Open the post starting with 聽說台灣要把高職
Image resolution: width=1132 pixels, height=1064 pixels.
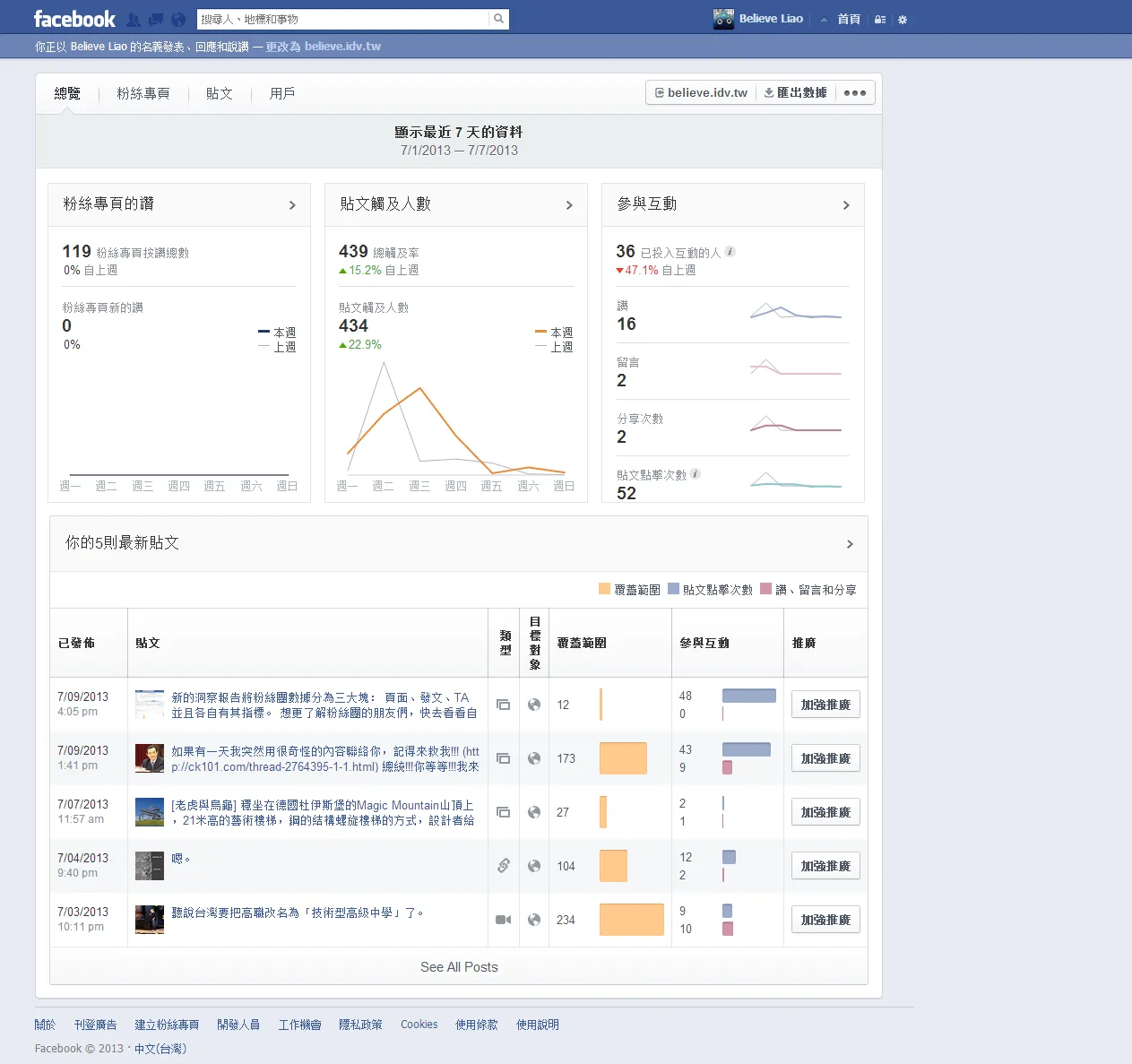click(x=298, y=913)
